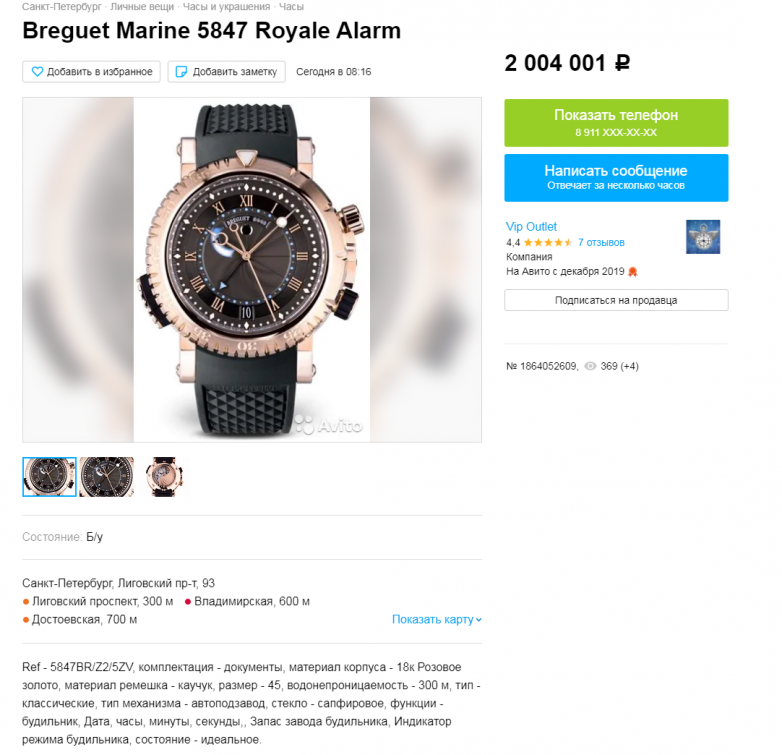Open the Личные вещи breadcrumb

[142, 7]
